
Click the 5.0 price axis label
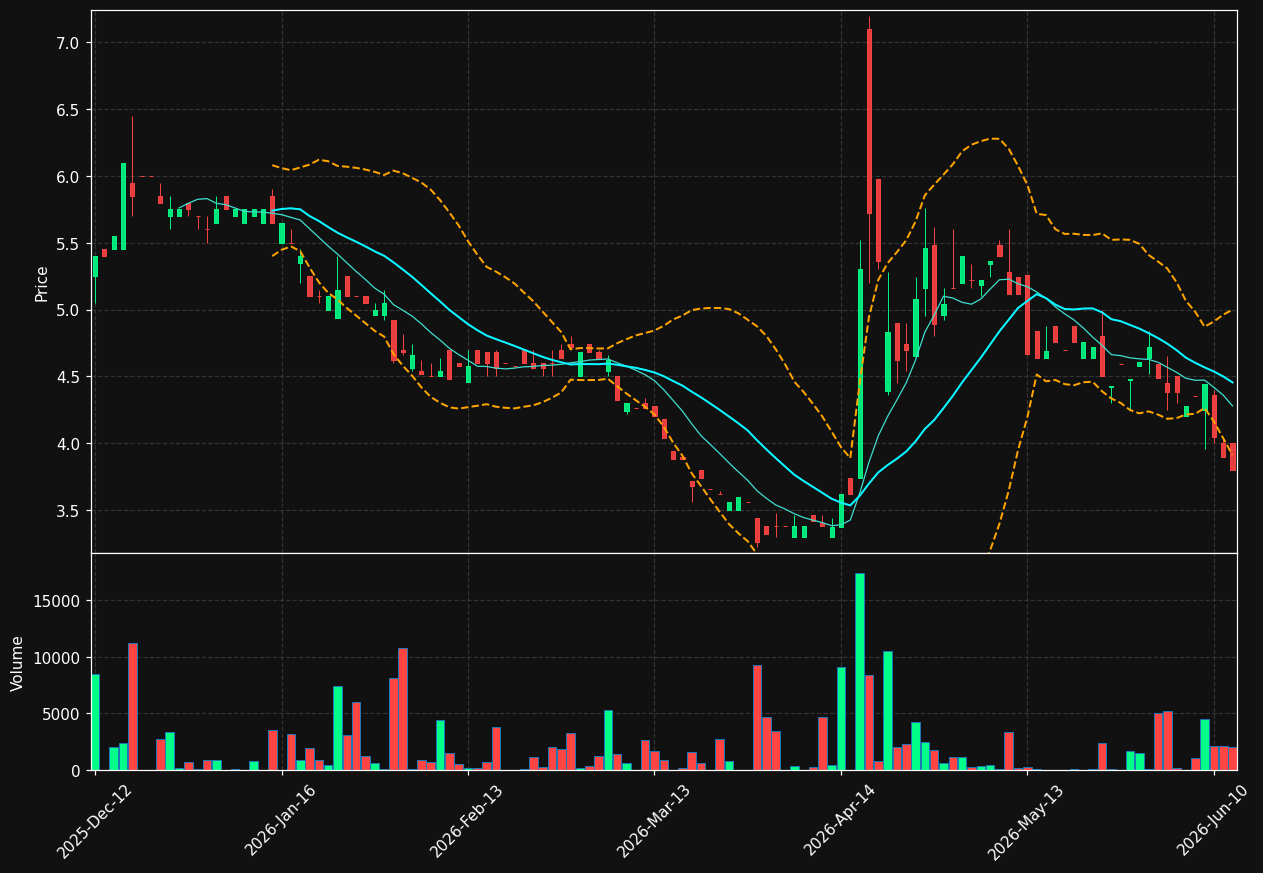point(69,310)
